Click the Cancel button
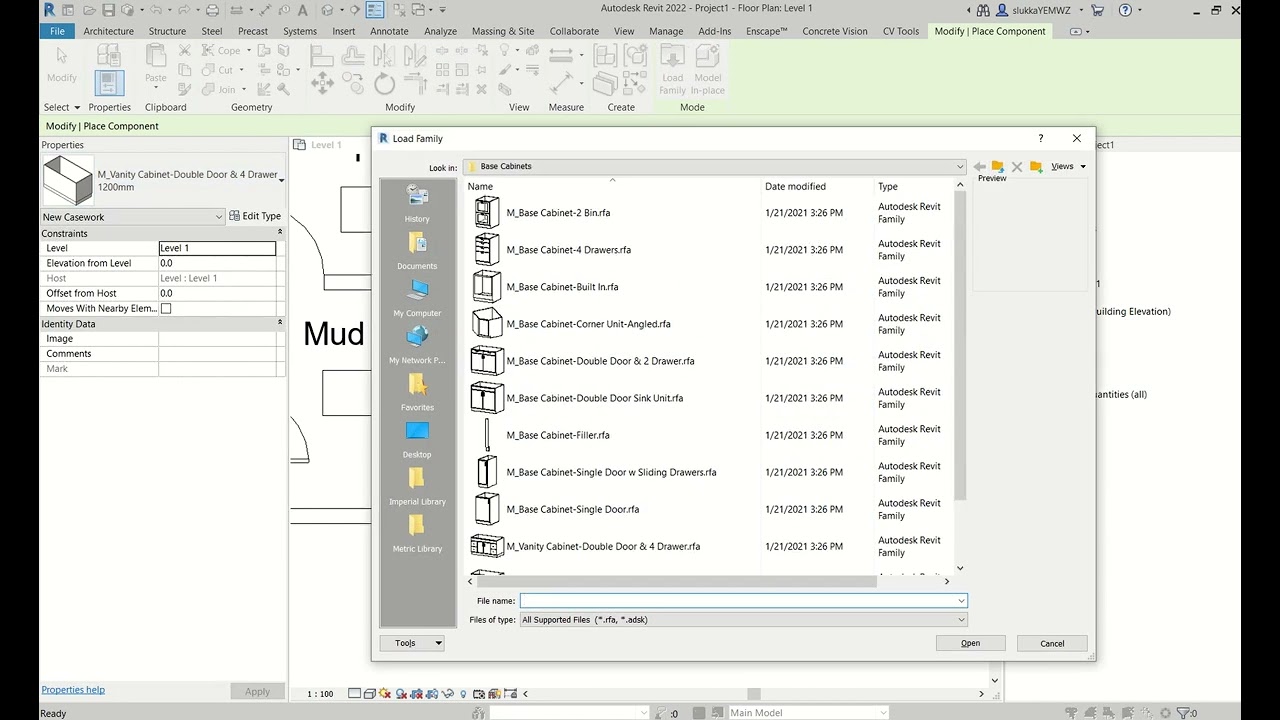The height and width of the screenshot is (720, 1280). 1052,643
